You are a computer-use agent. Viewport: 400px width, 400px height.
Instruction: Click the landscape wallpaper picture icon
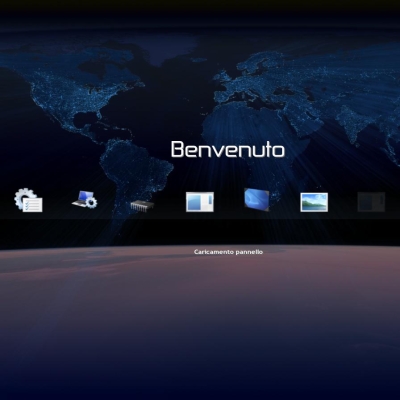point(314,202)
